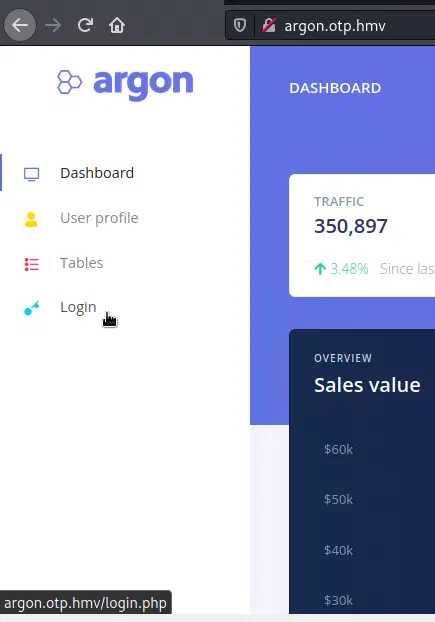
Task: Click the Sales value overview chart card
Action: (362, 472)
